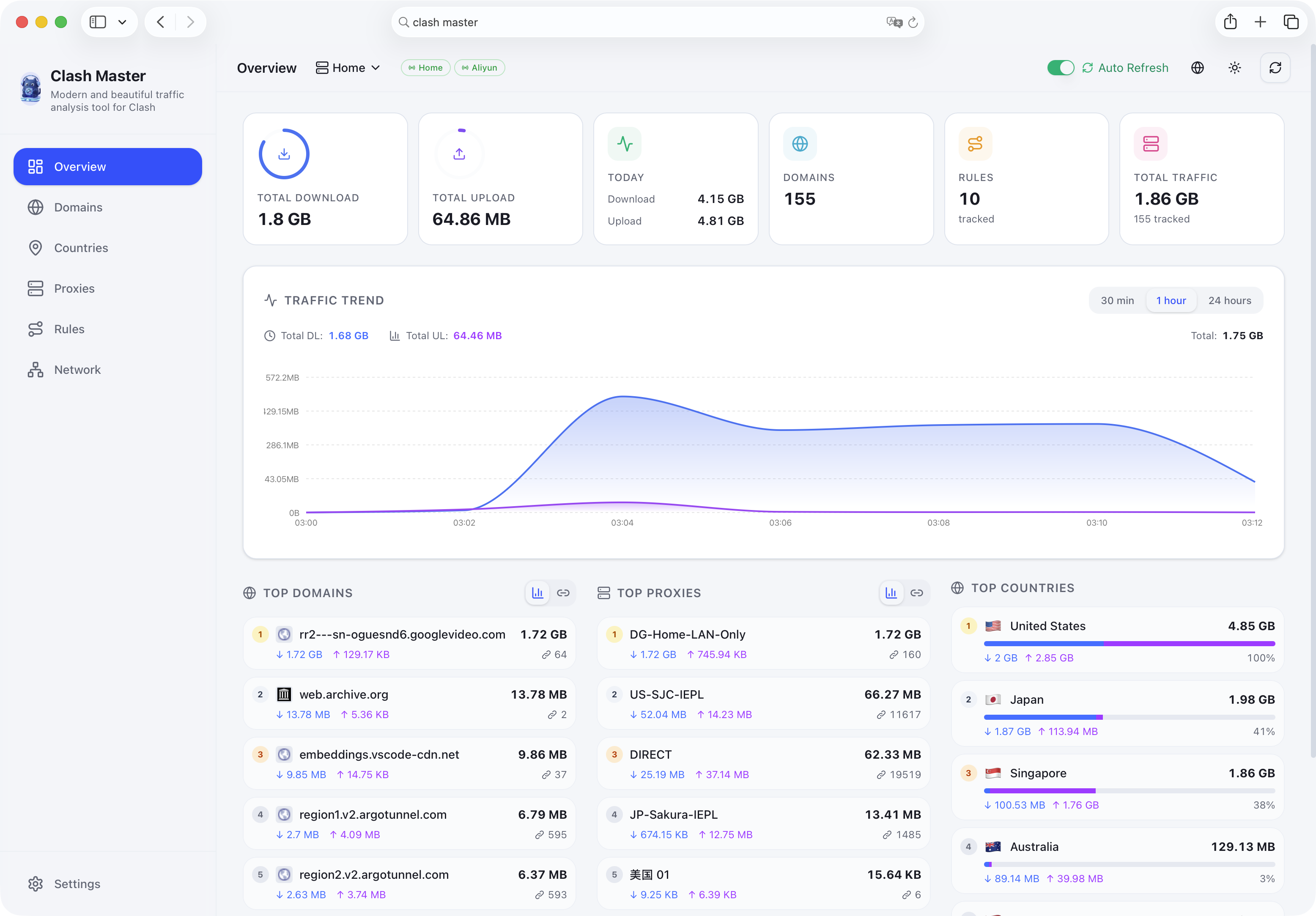Switch Top Domains to link view icon
This screenshot has width=1316, height=916.
(563, 593)
